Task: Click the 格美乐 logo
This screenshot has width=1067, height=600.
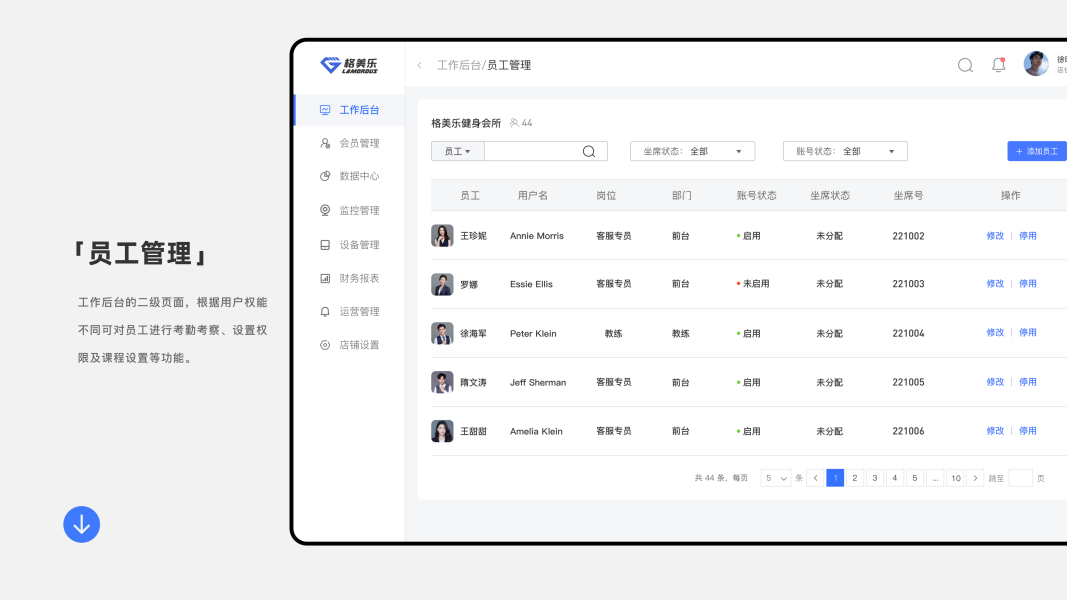Action: (x=349, y=65)
